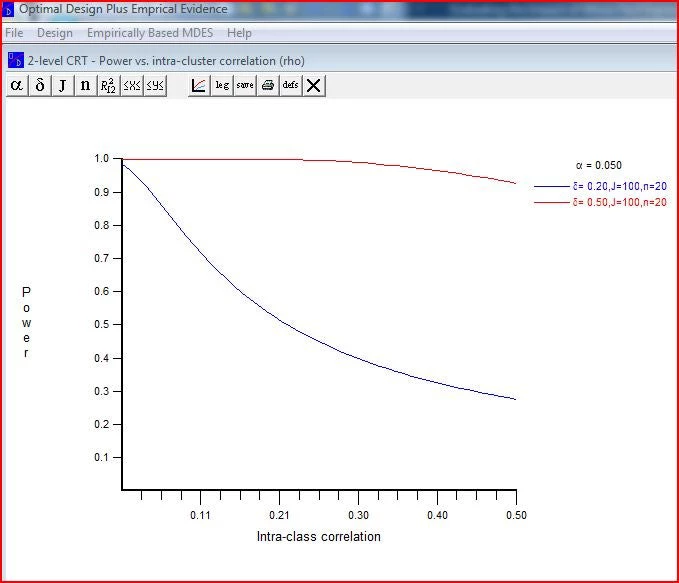
Task: Restore defaults with defs button
Action: (290, 85)
